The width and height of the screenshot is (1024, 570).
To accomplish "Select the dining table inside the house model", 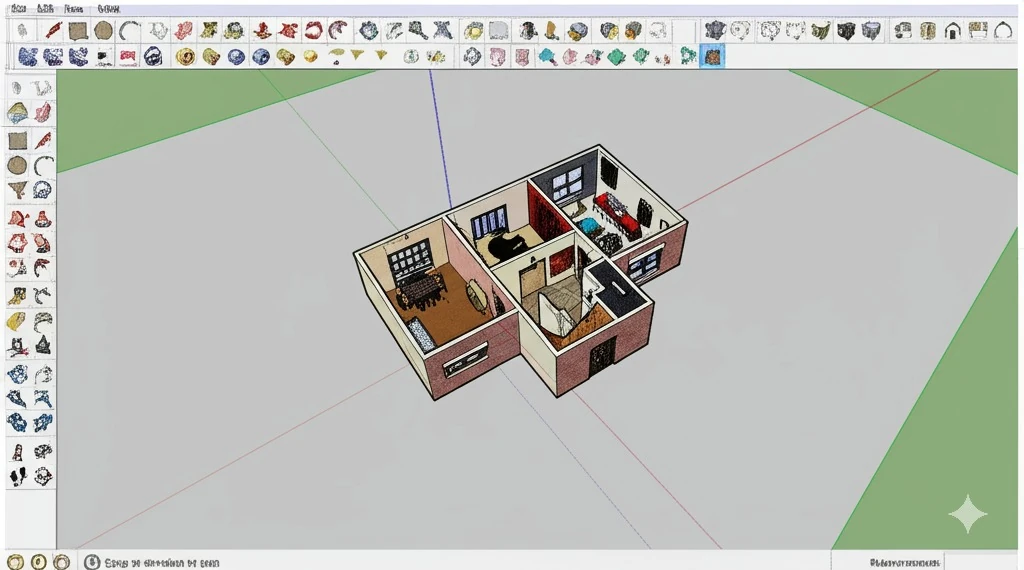I will [x=420, y=290].
